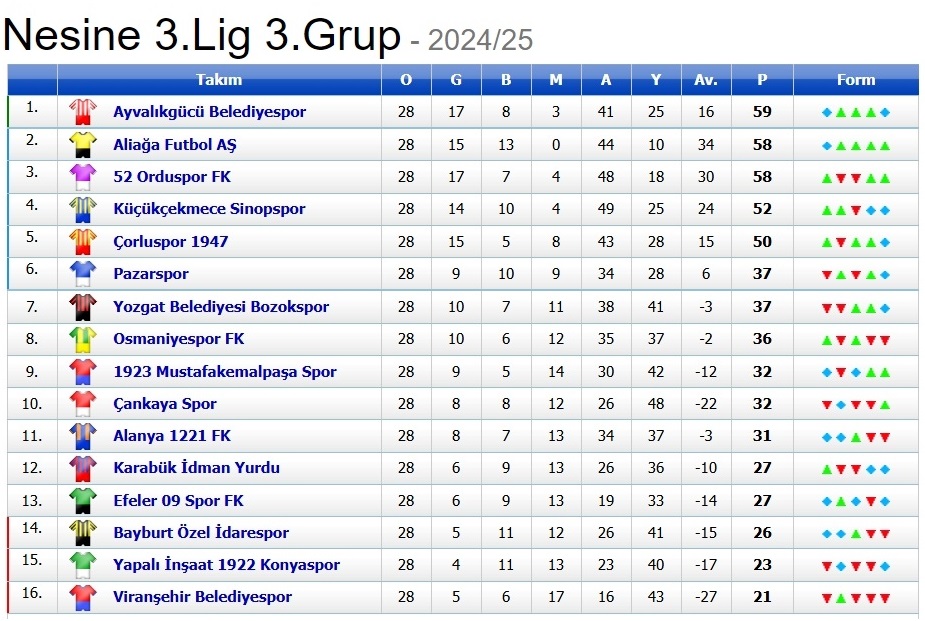Click the Bayburt Özel İdarespor striped jersey icon
925x621 pixels.
coord(82,533)
